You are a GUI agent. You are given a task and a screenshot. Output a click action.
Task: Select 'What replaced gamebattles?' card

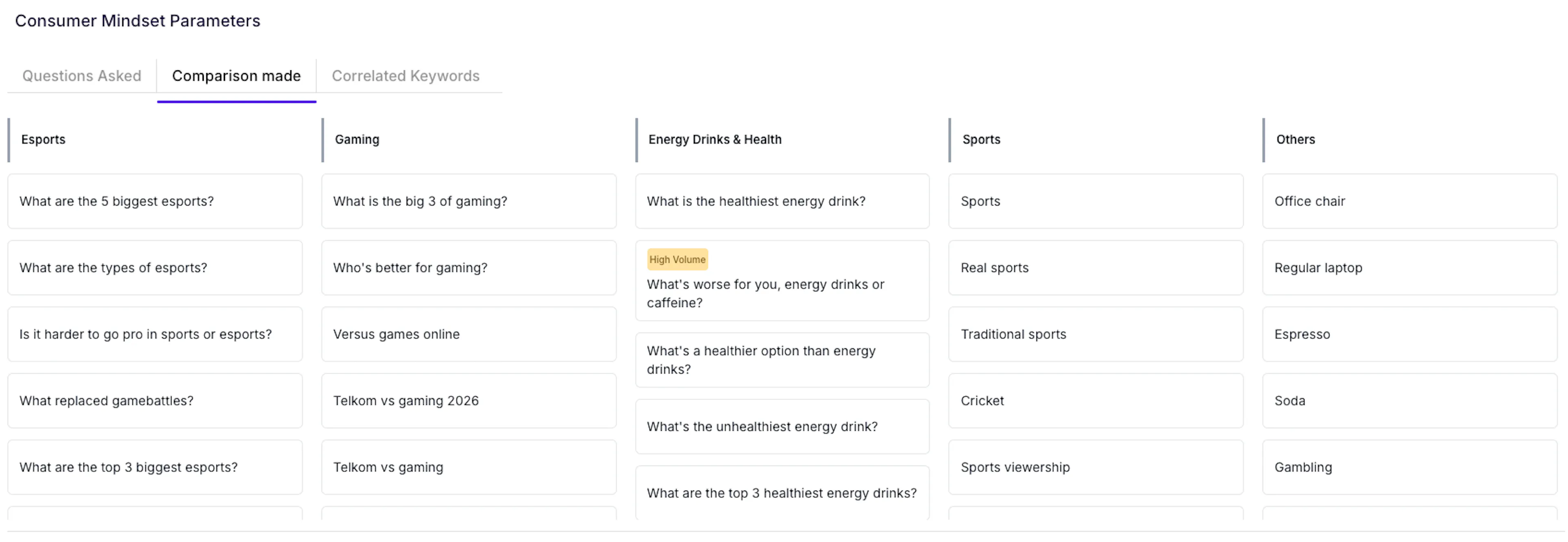click(155, 401)
